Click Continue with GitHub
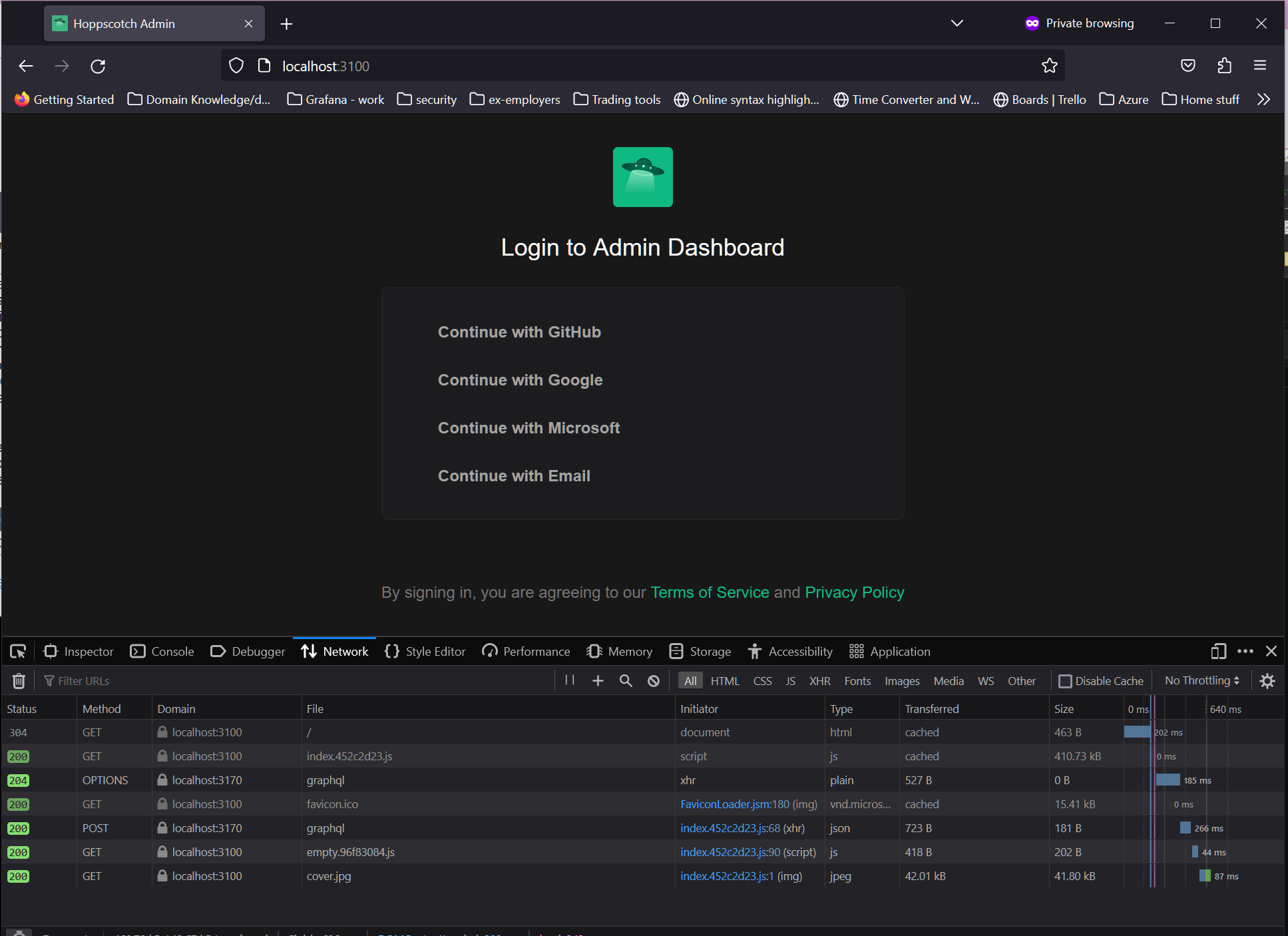 click(519, 332)
